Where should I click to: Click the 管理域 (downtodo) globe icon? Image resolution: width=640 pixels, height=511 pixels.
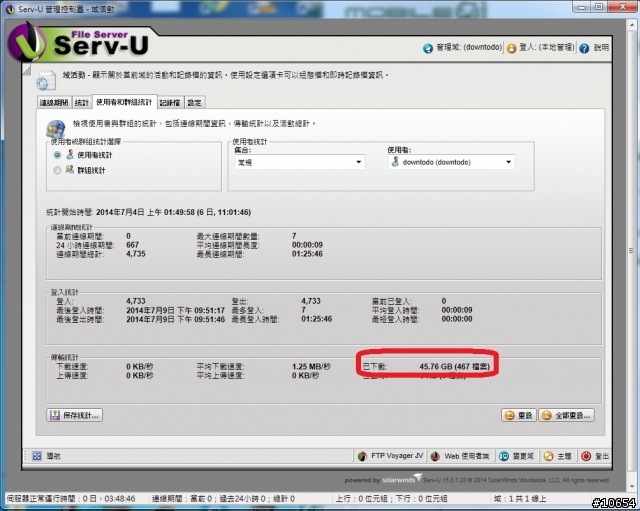(427, 49)
